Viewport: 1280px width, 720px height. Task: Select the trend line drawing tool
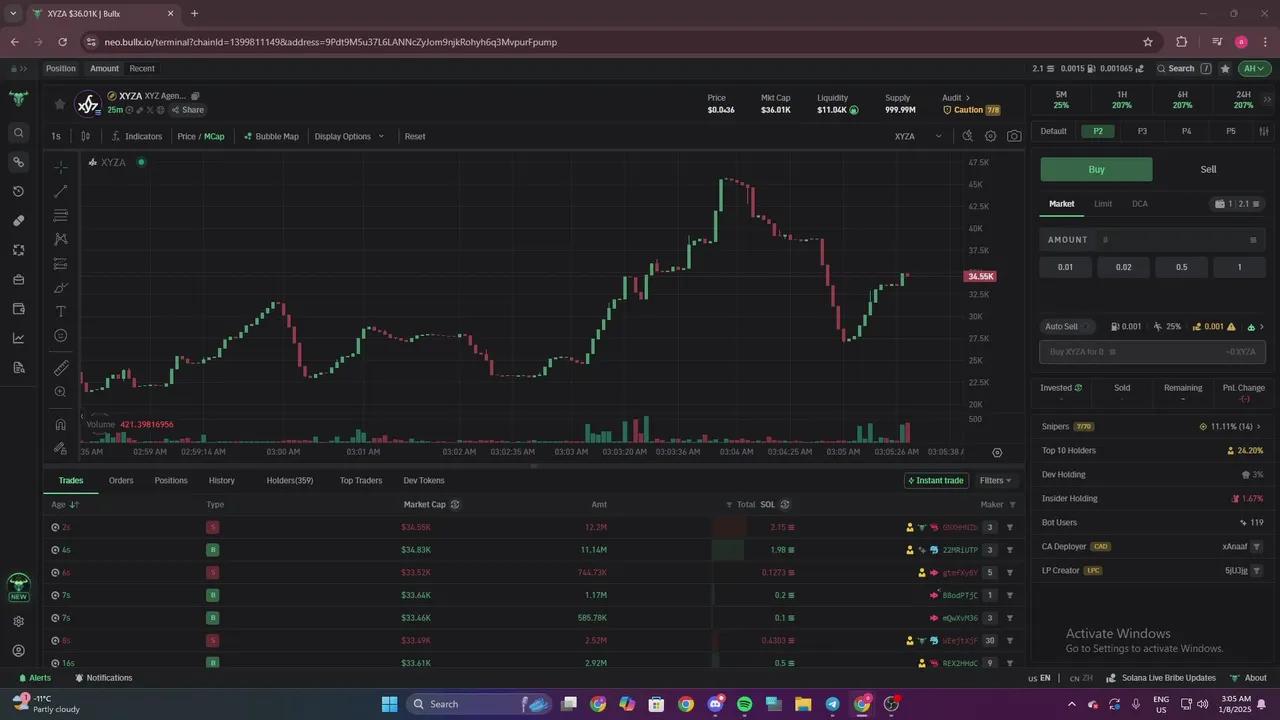[61, 191]
